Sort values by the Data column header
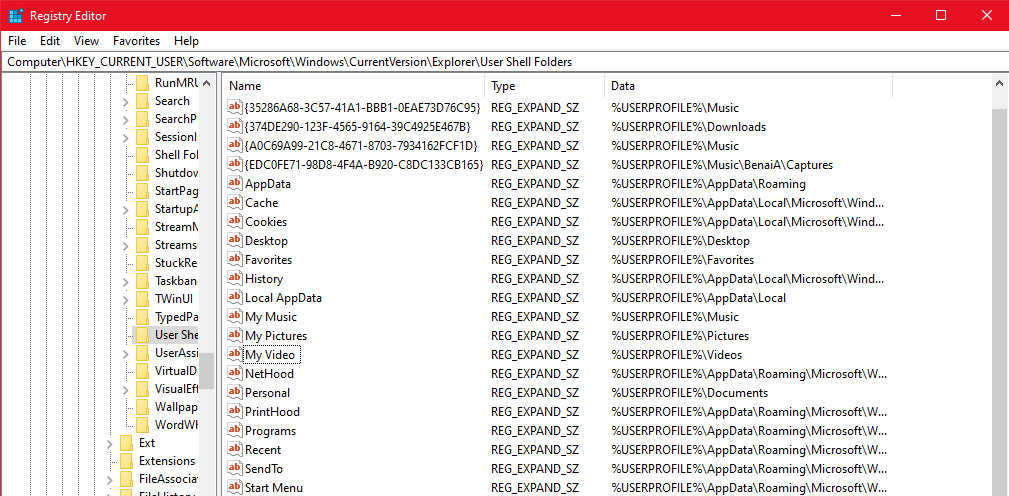The width and height of the screenshot is (1009, 496). (x=748, y=86)
